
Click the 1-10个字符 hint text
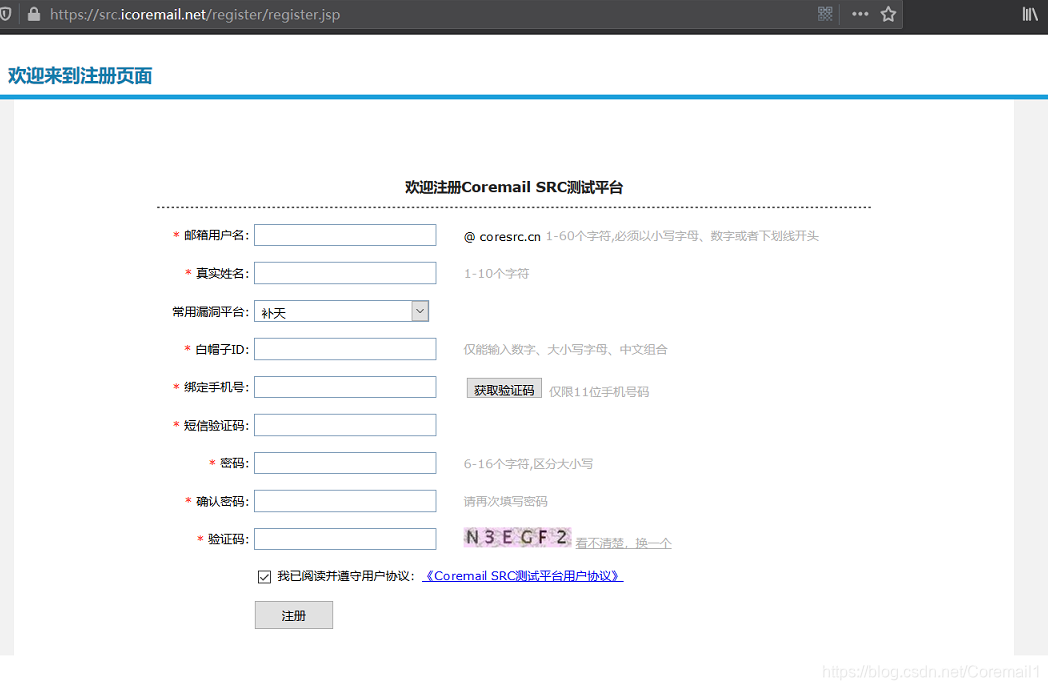coord(497,273)
